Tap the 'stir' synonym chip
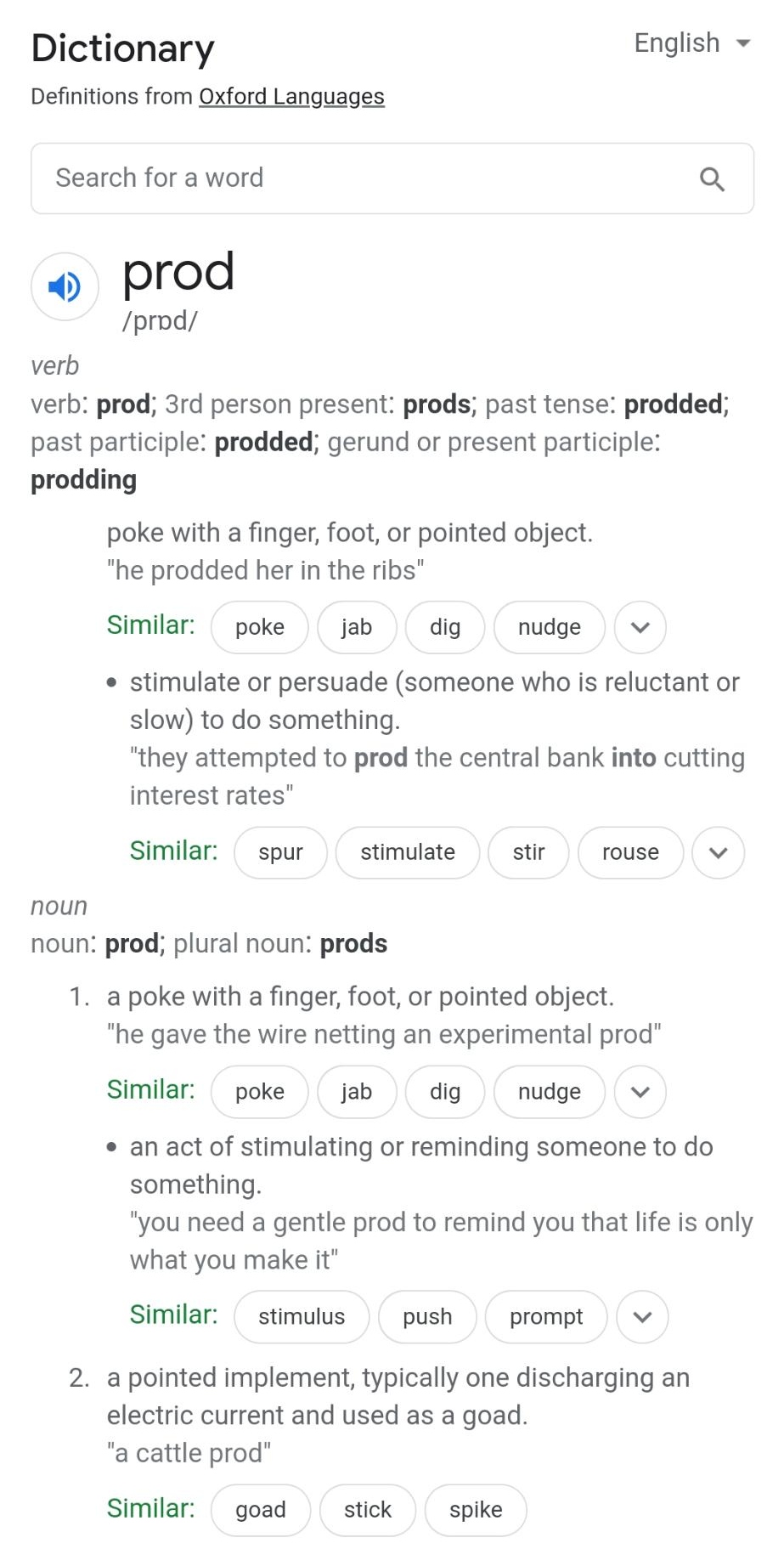The image size is (784, 1566). tap(528, 852)
